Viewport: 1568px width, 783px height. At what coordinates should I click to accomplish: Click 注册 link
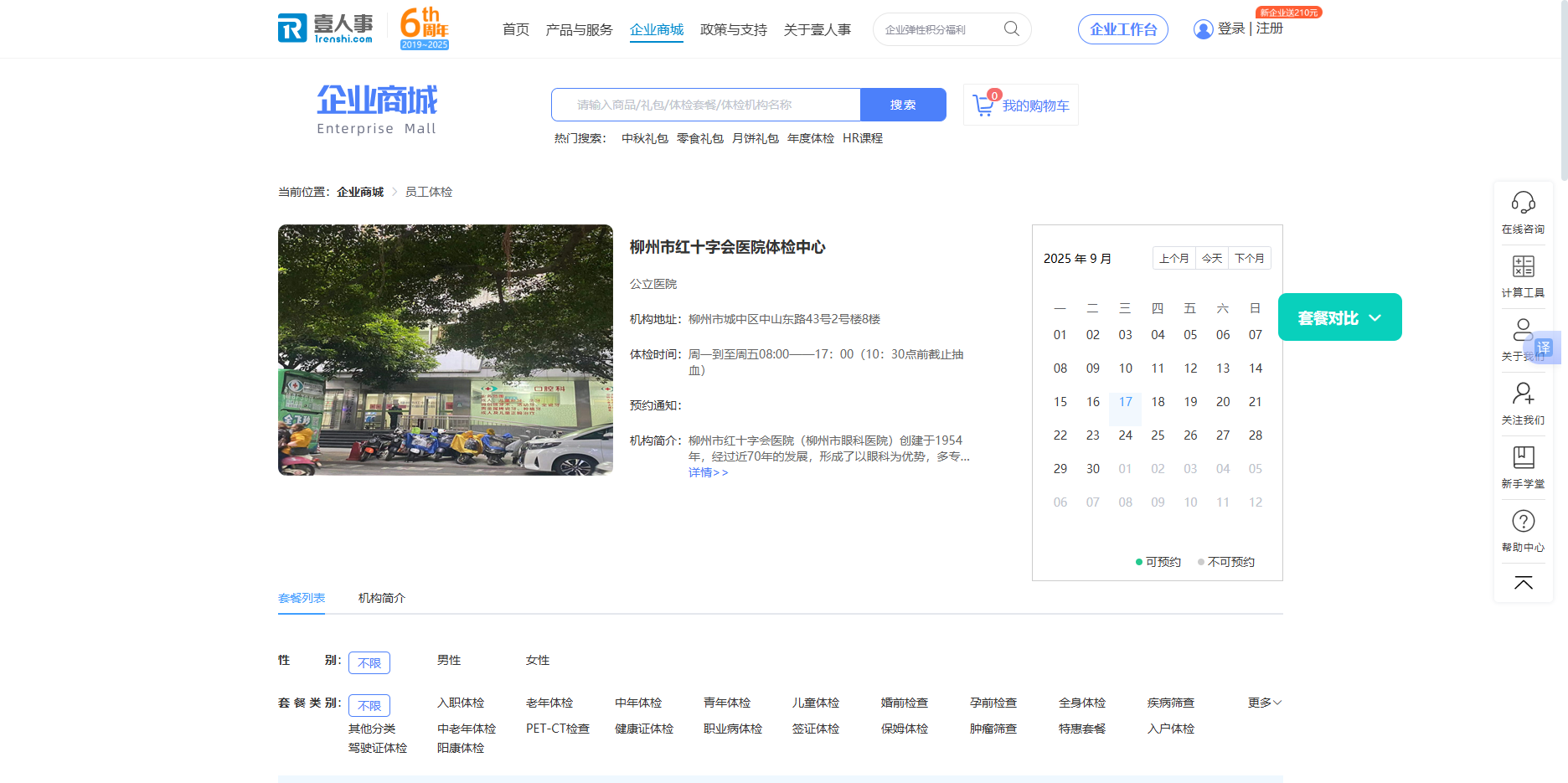click(1270, 28)
